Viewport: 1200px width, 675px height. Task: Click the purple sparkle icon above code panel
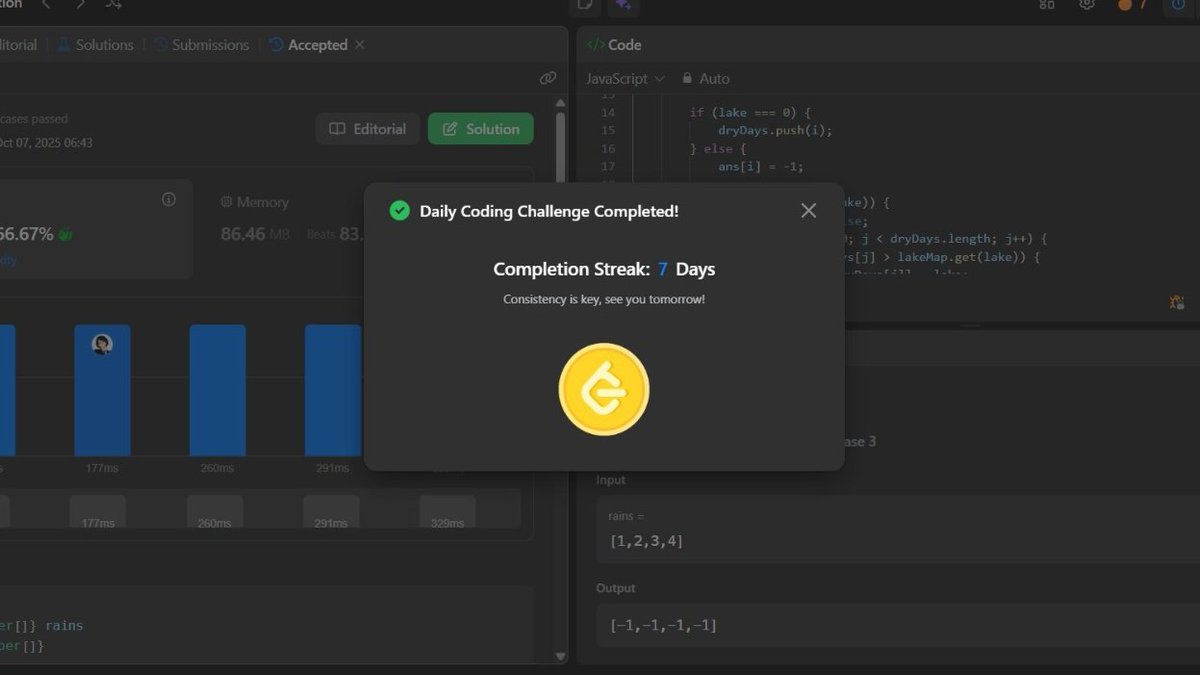(624, 6)
